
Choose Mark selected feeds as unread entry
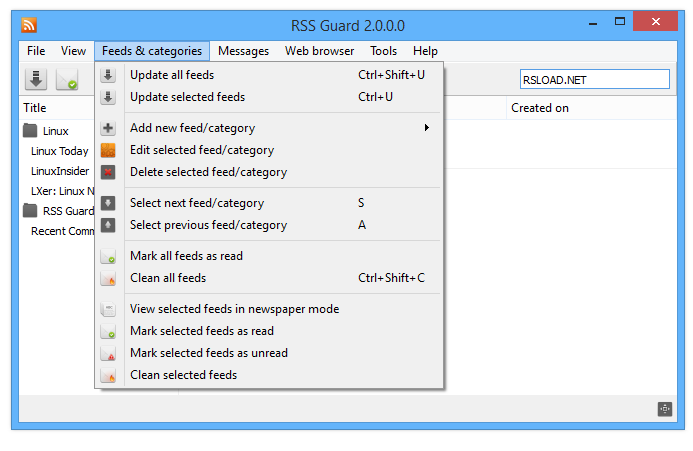pos(269,353)
